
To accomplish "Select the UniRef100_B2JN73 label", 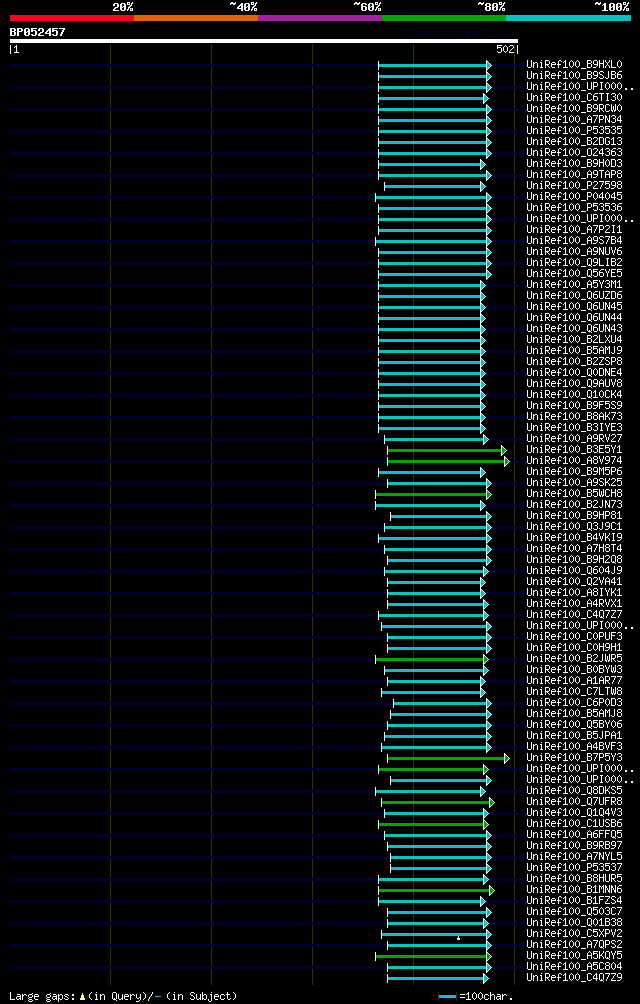I will coord(574,505).
